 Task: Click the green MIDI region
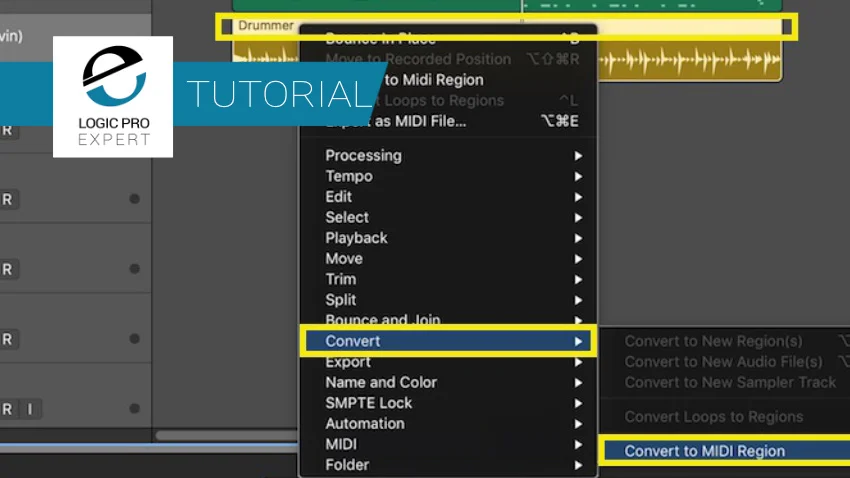(x=507, y=5)
